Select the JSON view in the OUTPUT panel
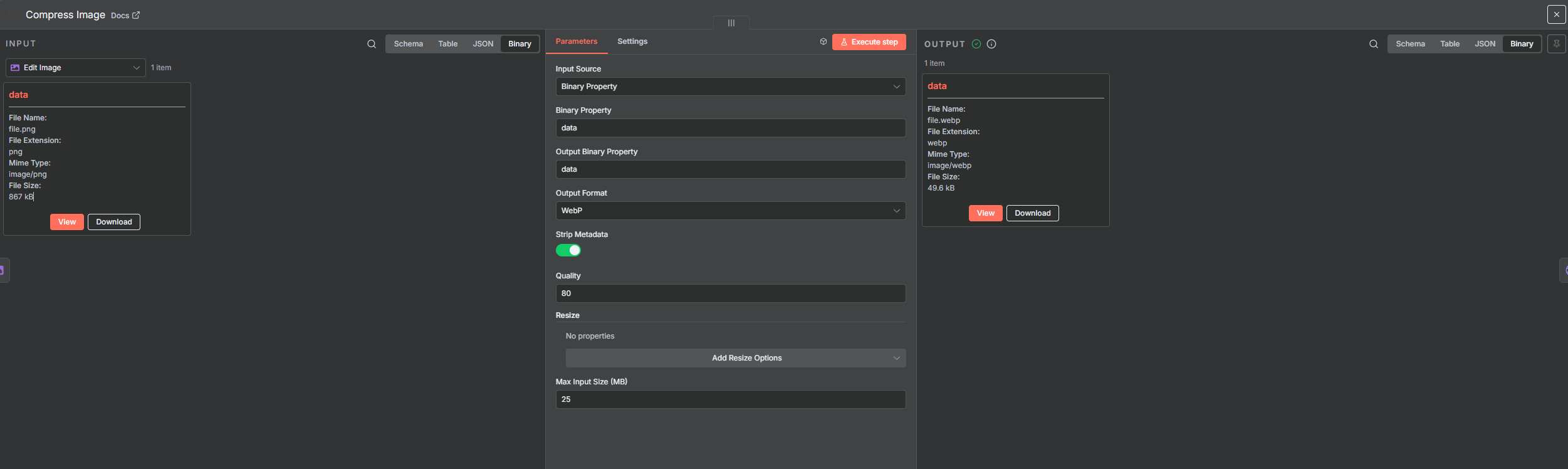This screenshot has width=1568, height=469. click(x=1485, y=44)
